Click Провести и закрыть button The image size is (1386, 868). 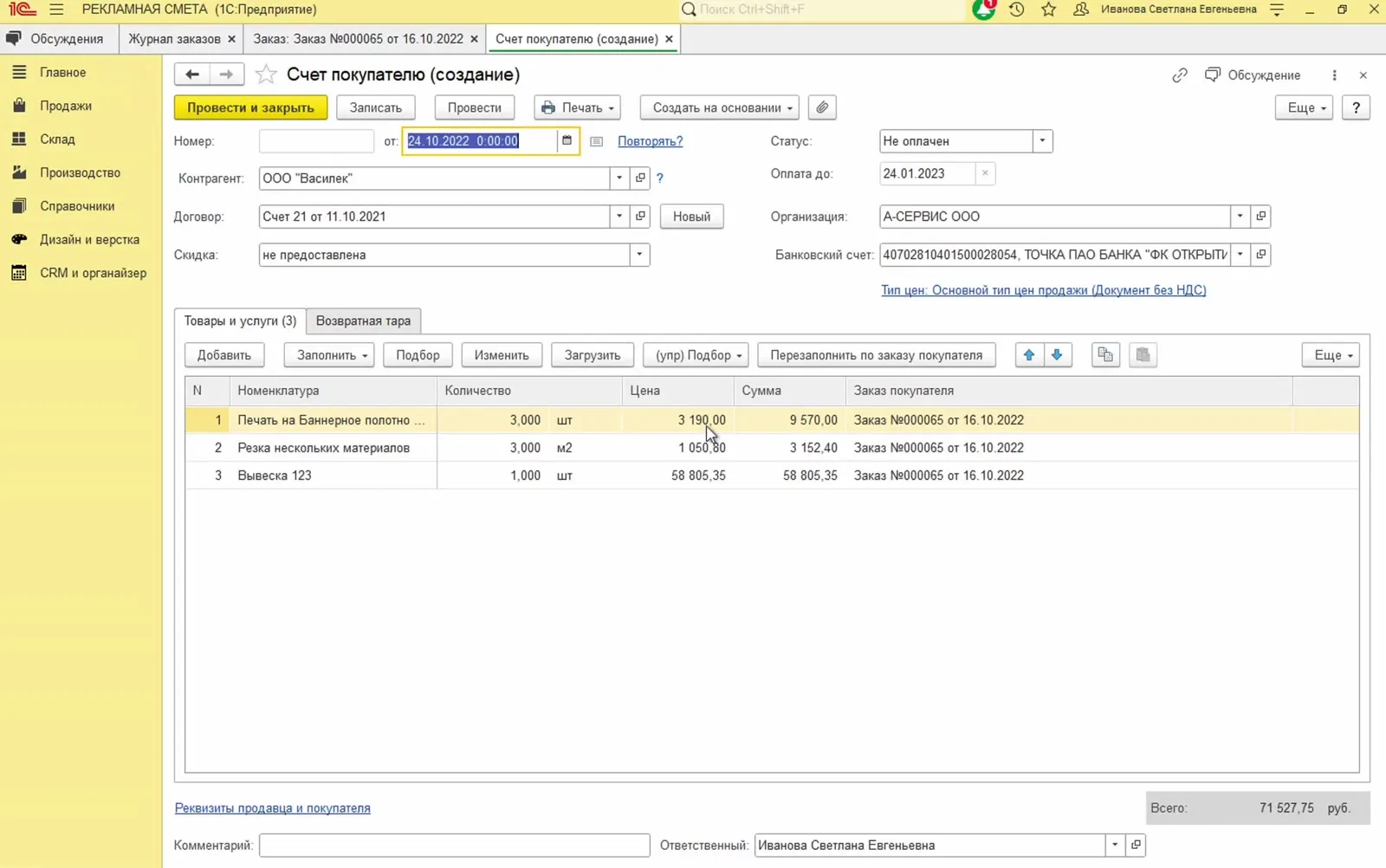tap(250, 107)
